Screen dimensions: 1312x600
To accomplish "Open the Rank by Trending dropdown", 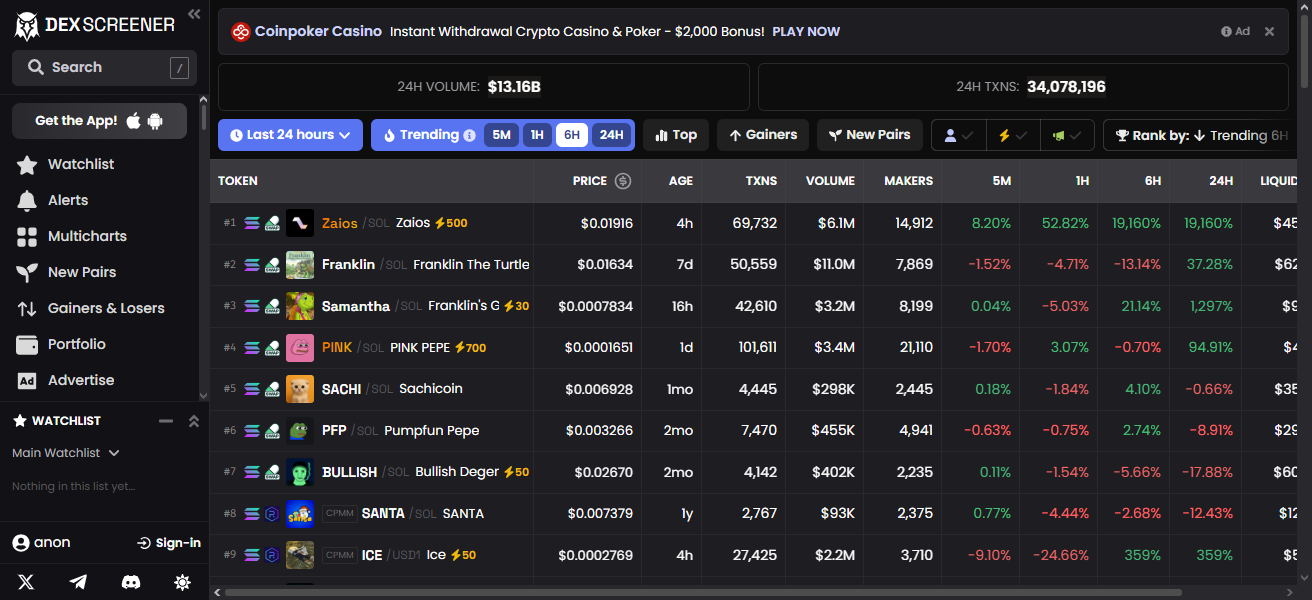I will [x=1200, y=134].
